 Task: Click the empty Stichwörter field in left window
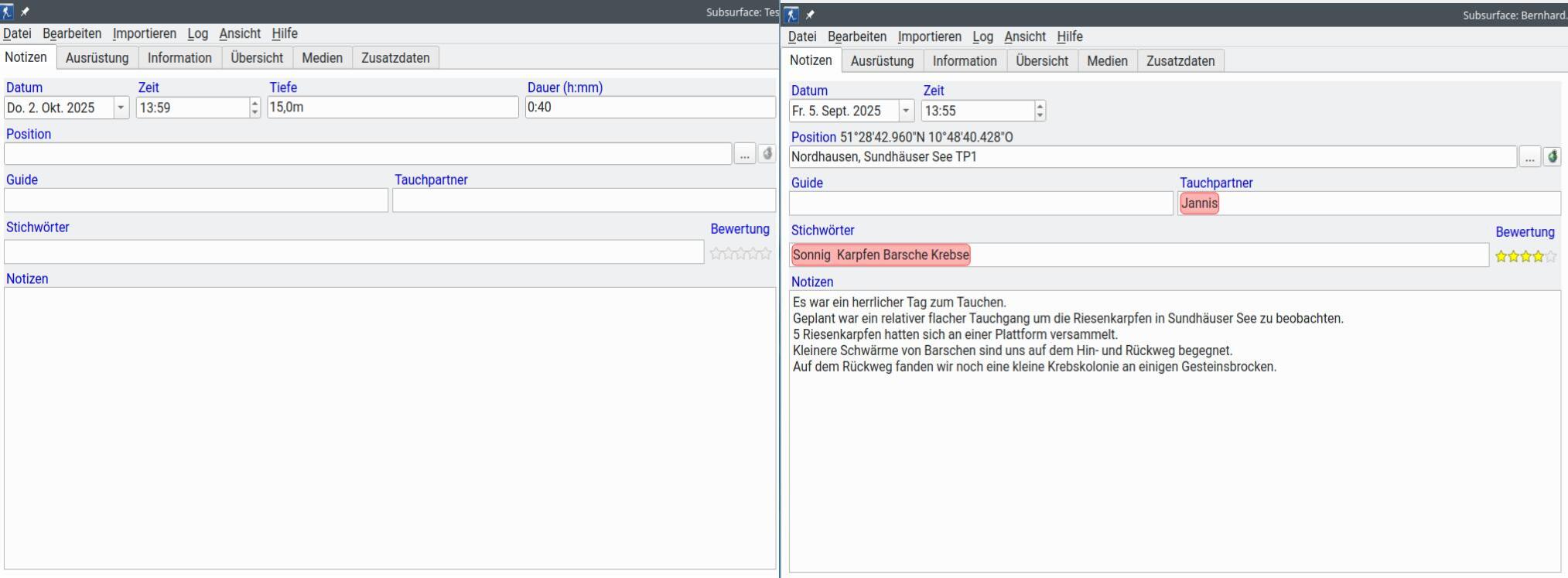354,251
